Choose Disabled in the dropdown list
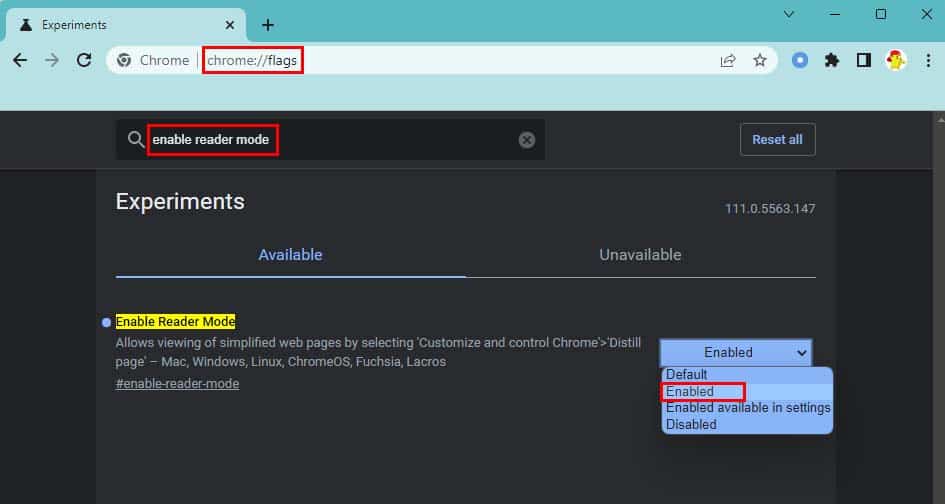This screenshot has height=504, width=945. (747, 424)
